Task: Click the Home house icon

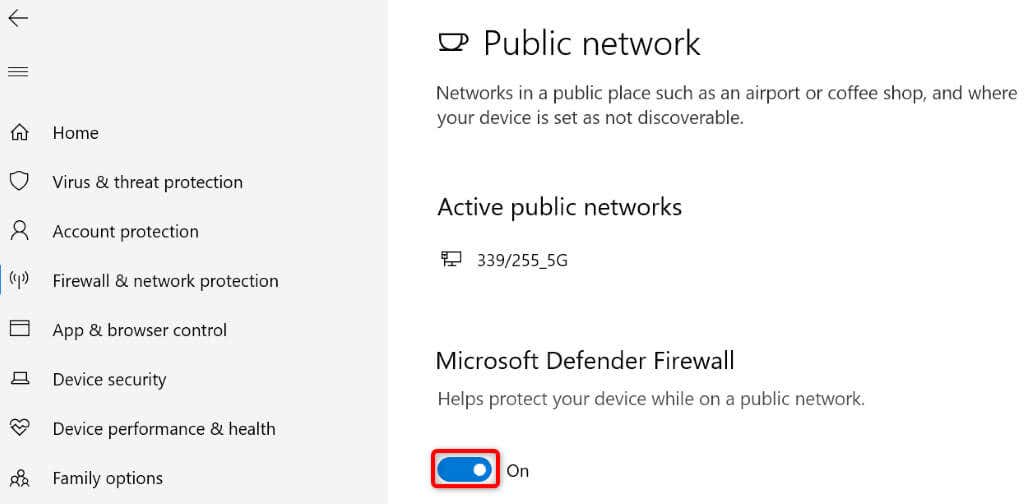Action: 19,132
